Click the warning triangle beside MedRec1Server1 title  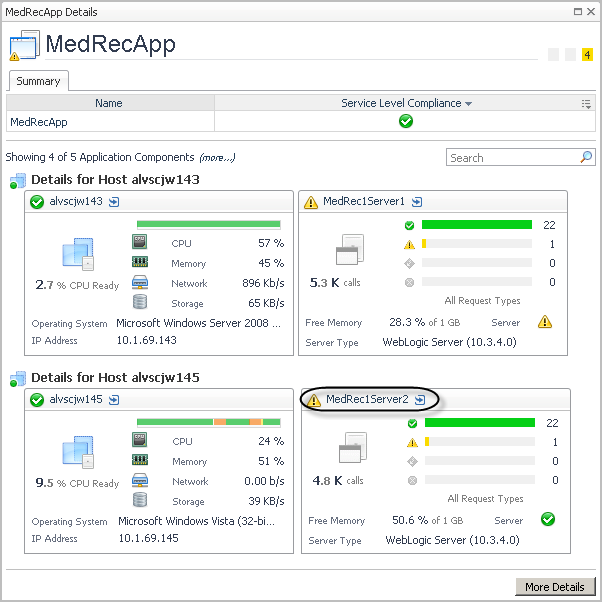tap(311, 202)
